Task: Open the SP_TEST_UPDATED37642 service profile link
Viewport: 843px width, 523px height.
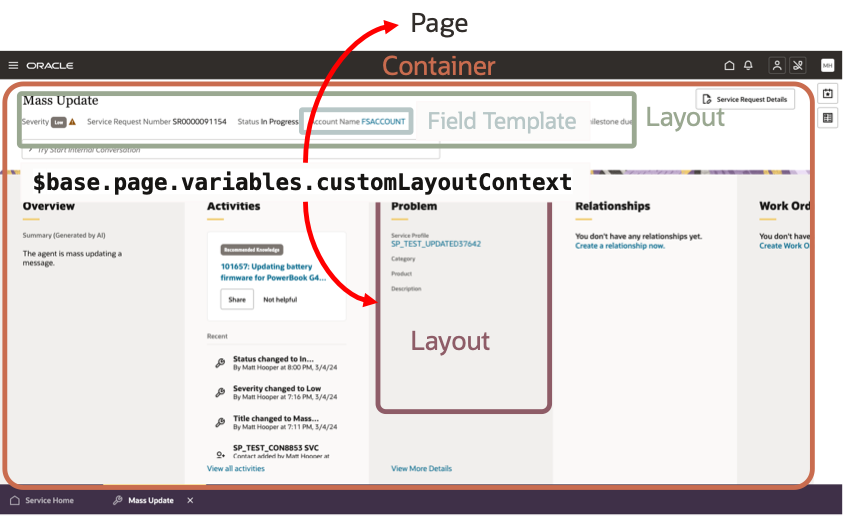Action: (436, 244)
